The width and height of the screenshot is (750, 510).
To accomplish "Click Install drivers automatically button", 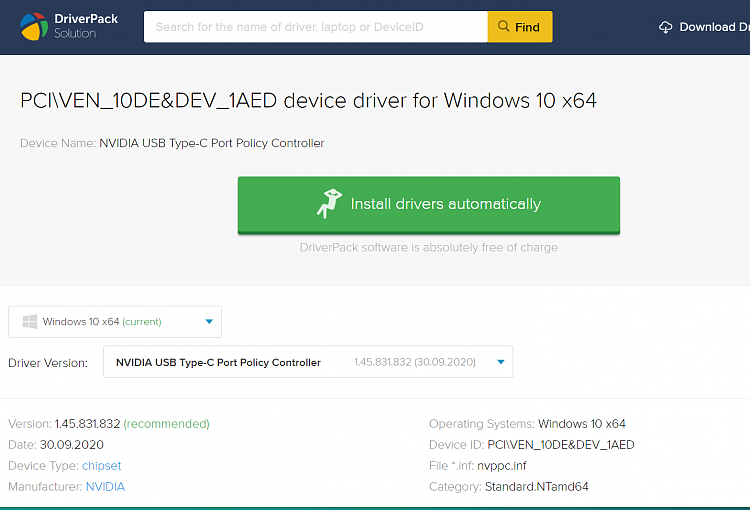I will [429, 205].
